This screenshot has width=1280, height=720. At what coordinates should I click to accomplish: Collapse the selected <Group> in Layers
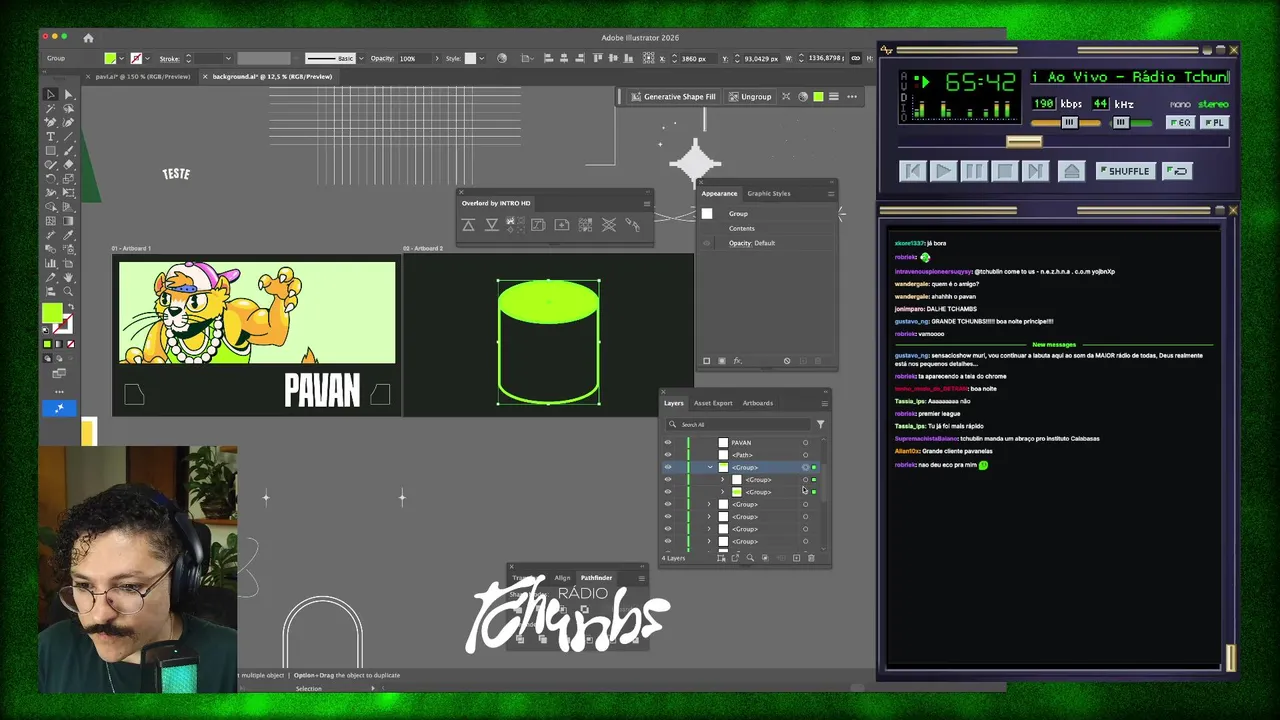[710, 467]
